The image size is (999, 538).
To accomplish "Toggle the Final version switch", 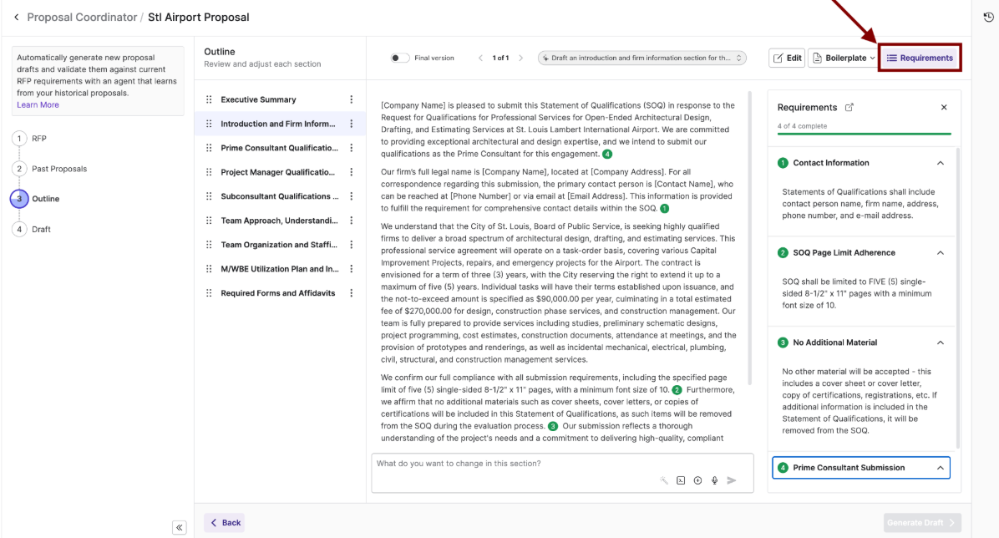I will tap(399, 58).
